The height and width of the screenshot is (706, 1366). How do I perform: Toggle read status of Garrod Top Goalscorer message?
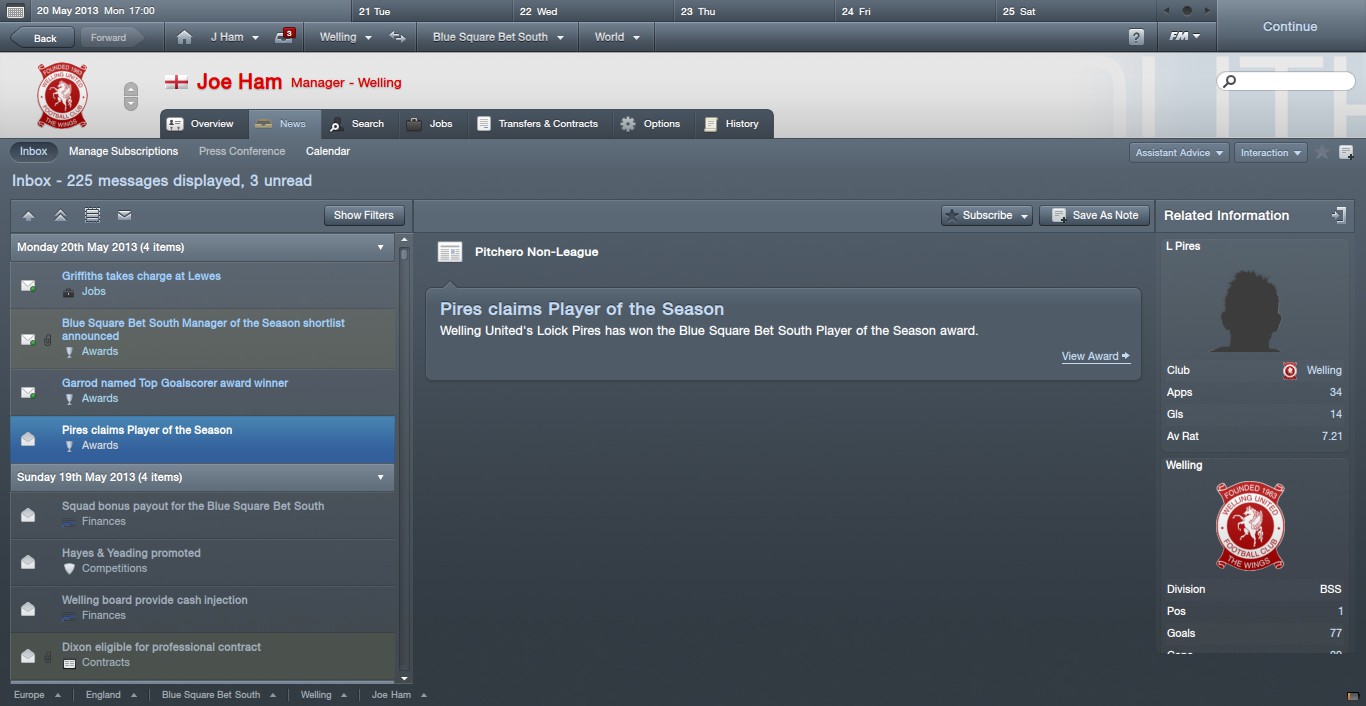28,393
